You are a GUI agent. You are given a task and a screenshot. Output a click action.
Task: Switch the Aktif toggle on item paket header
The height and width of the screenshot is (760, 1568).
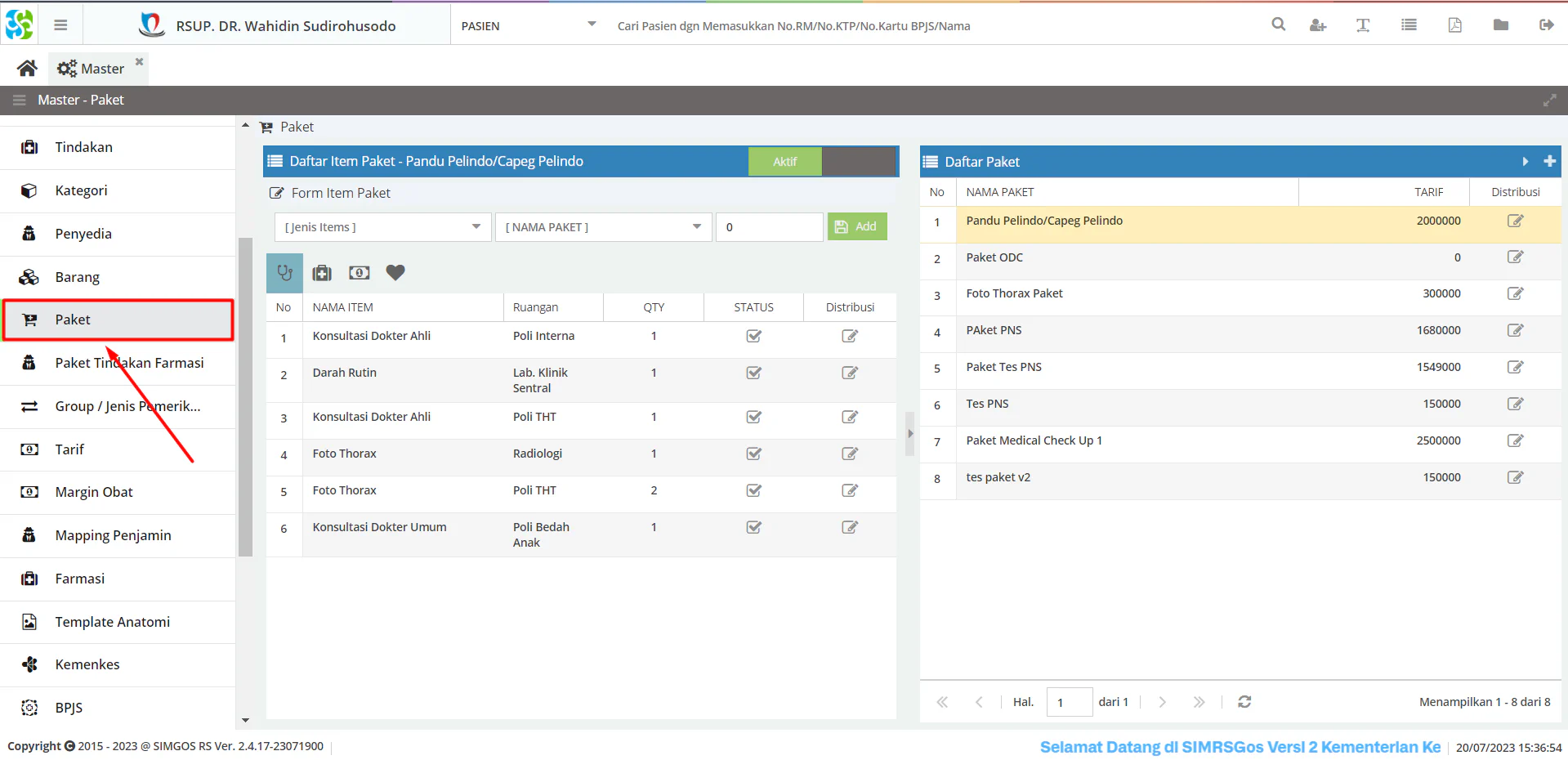click(821, 162)
